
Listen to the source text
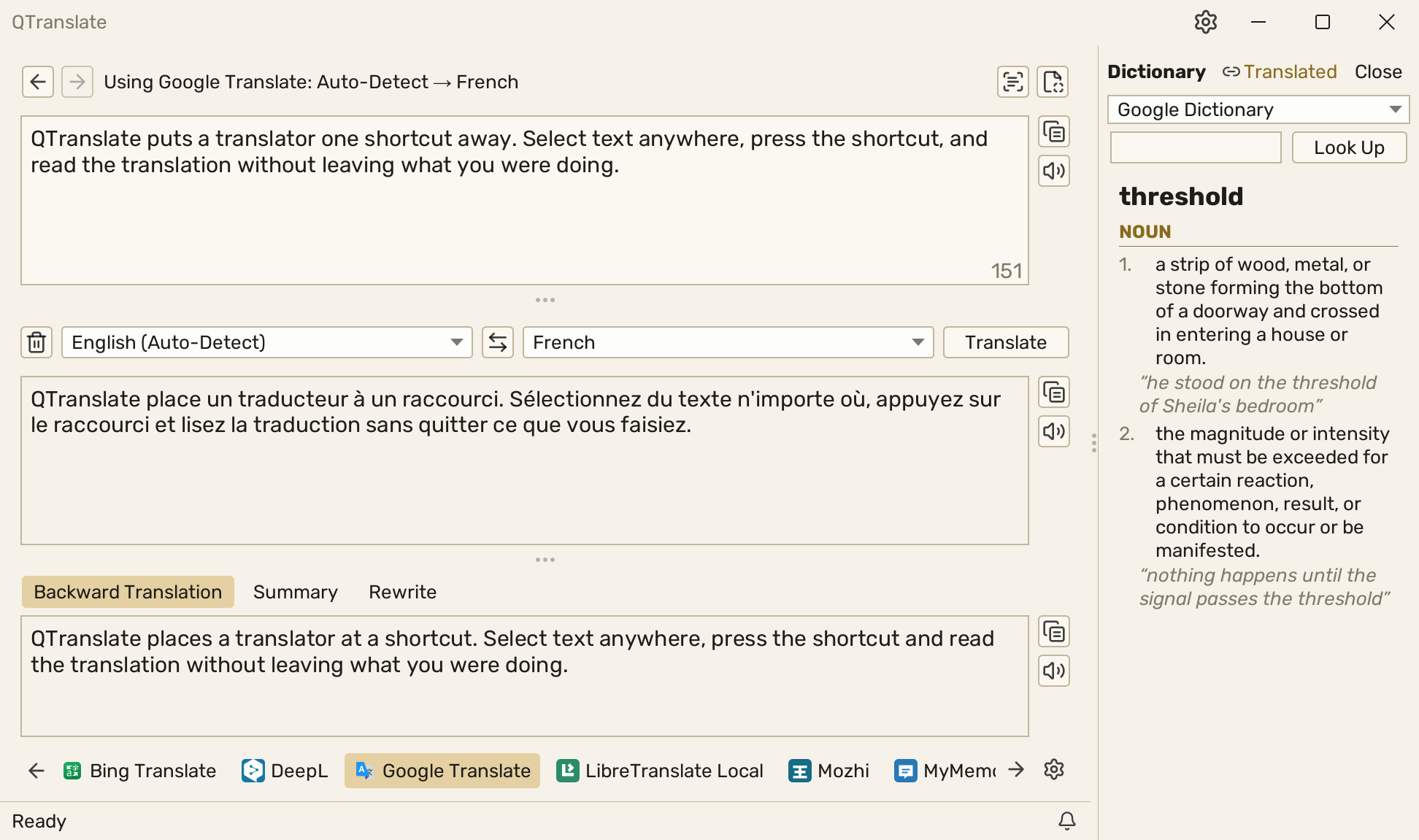point(1054,171)
